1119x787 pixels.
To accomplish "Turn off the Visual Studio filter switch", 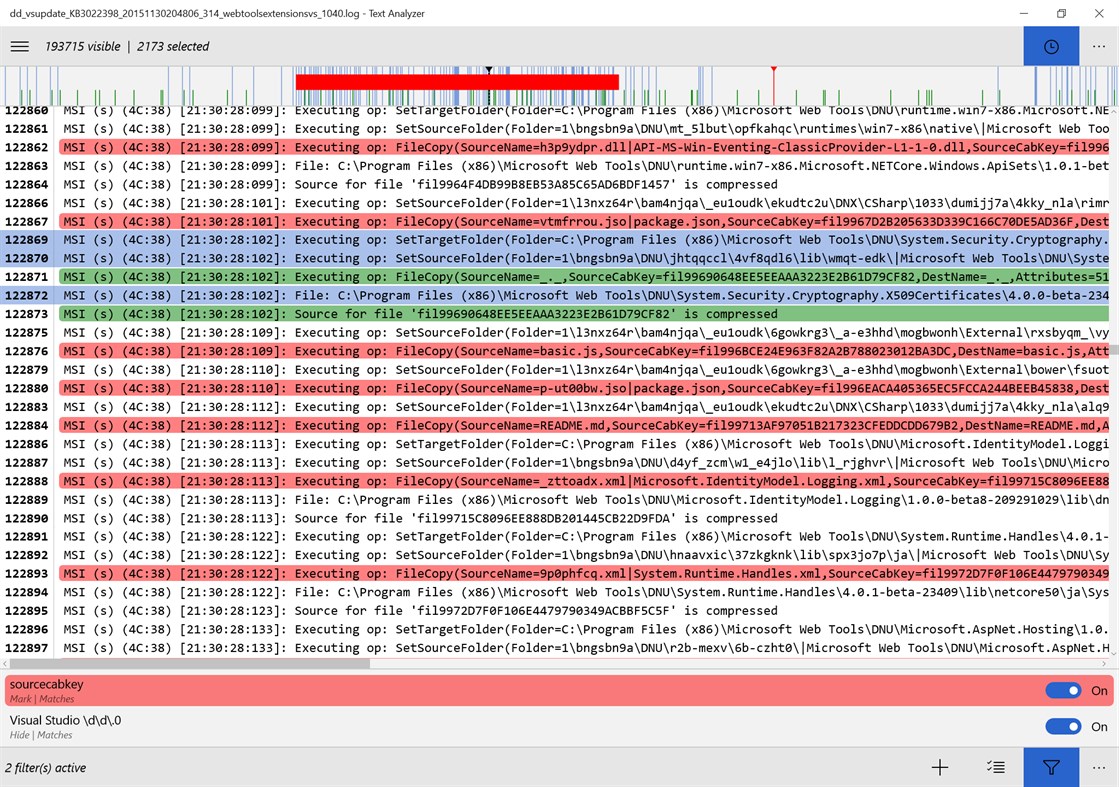I will (1063, 726).
